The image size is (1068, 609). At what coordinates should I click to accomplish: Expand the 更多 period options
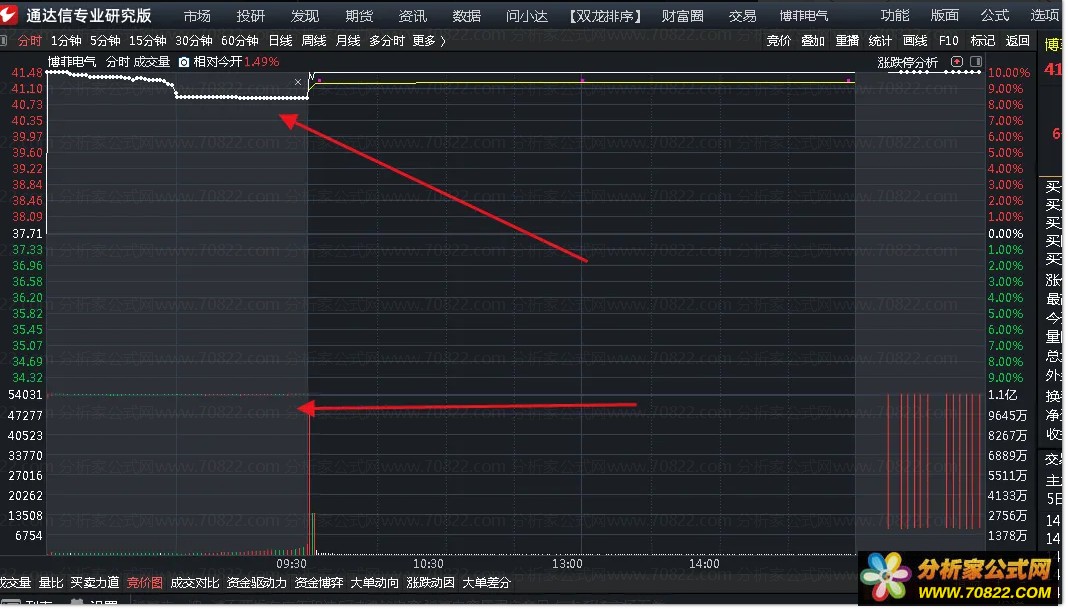click(429, 41)
